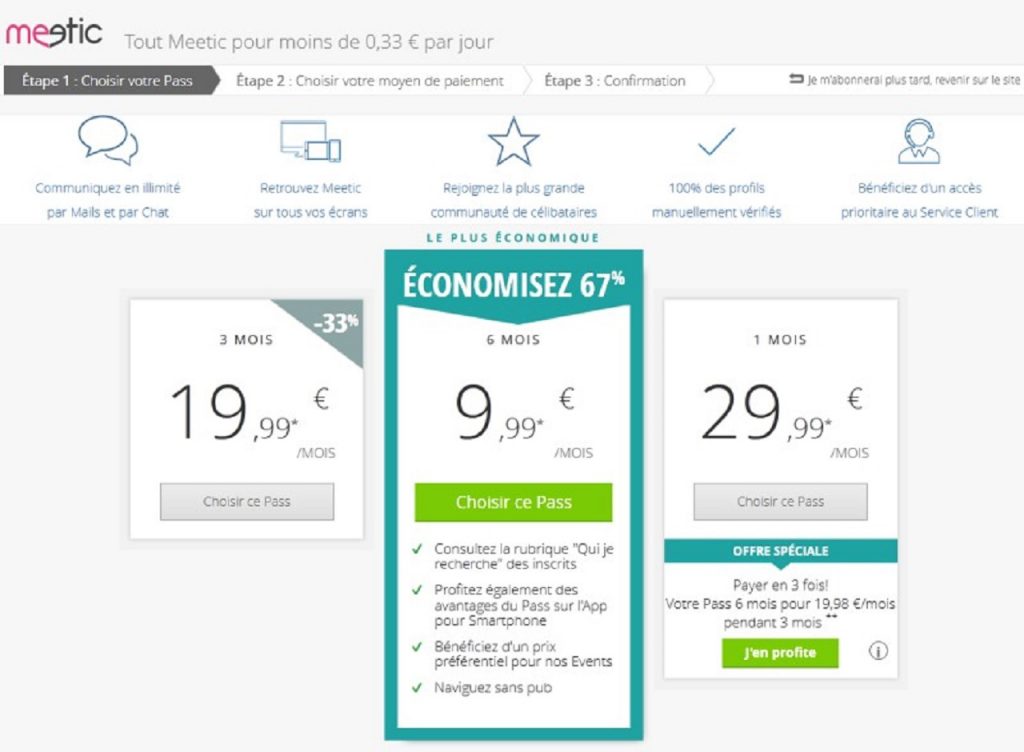The width and height of the screenshot is (1024, 752).
Task: Click the checkmark beside 'Naviguez sans pub'
Action: (x=417, y=688)
